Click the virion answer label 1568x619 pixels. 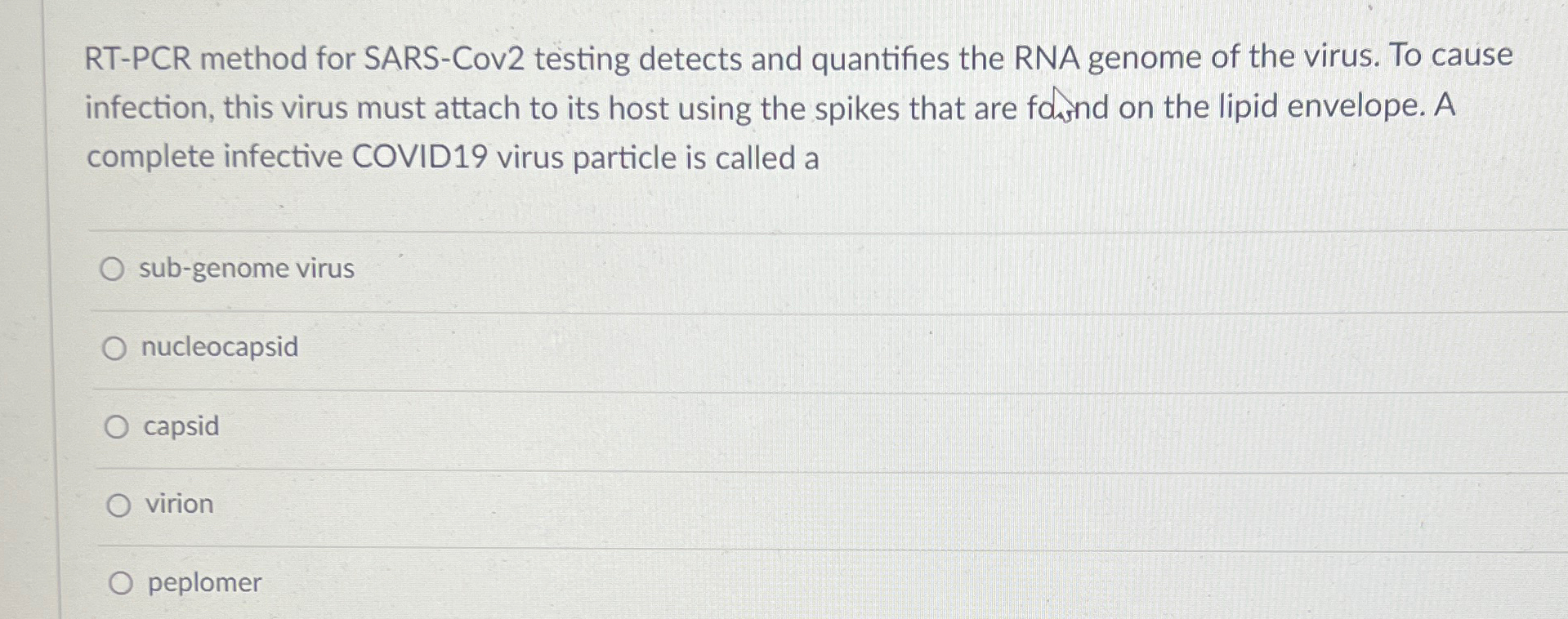click(x=177, y=504)
